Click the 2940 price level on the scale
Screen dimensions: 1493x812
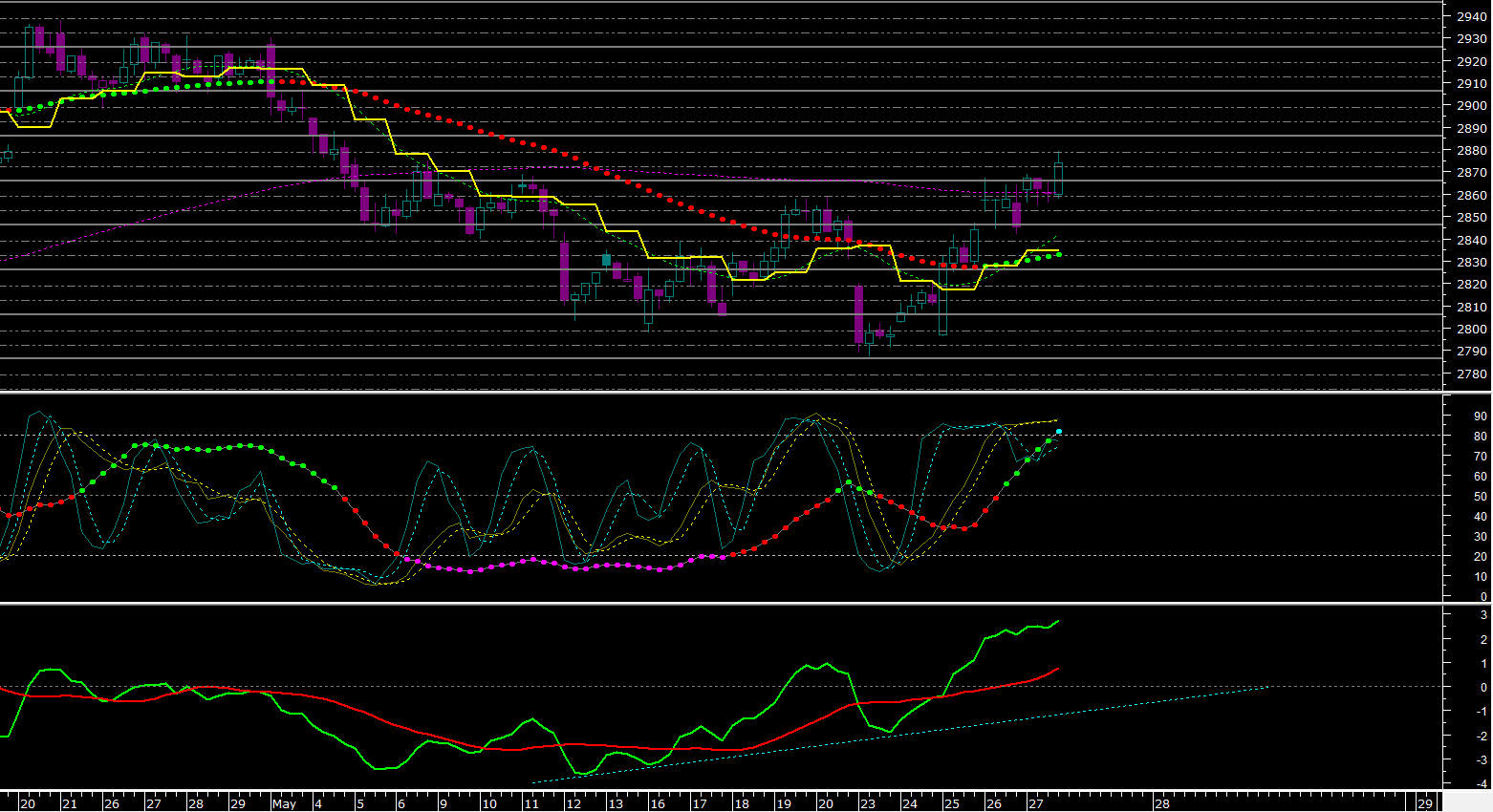[x=1471, y=16]
